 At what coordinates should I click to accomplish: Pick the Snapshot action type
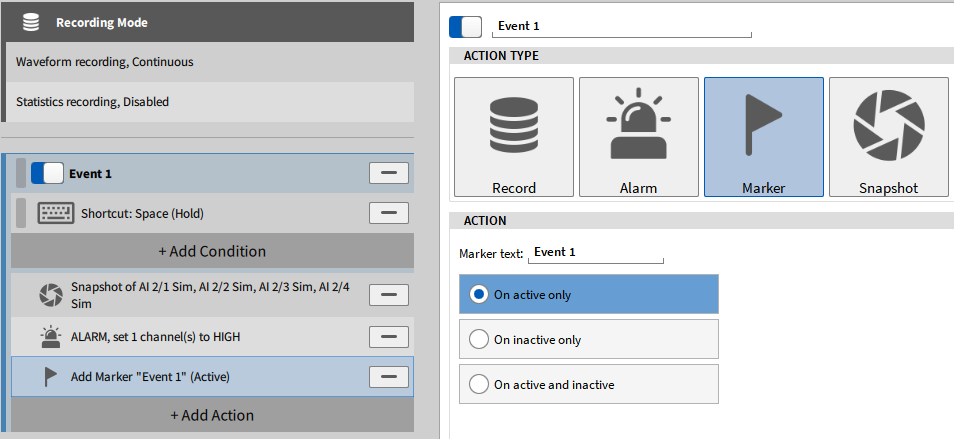888,137
